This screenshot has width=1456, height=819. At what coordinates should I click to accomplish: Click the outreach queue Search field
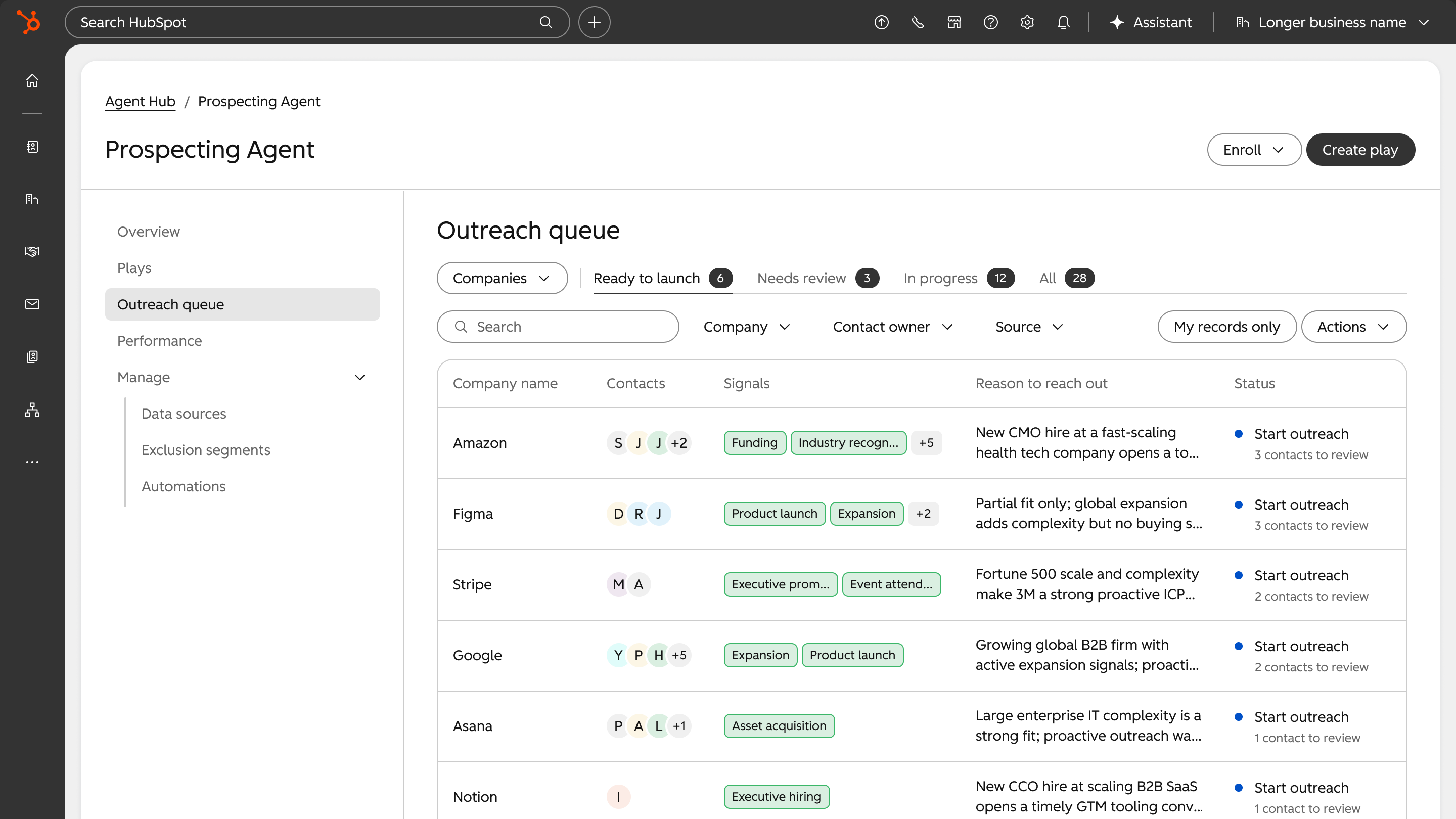(x=557, y=327)
